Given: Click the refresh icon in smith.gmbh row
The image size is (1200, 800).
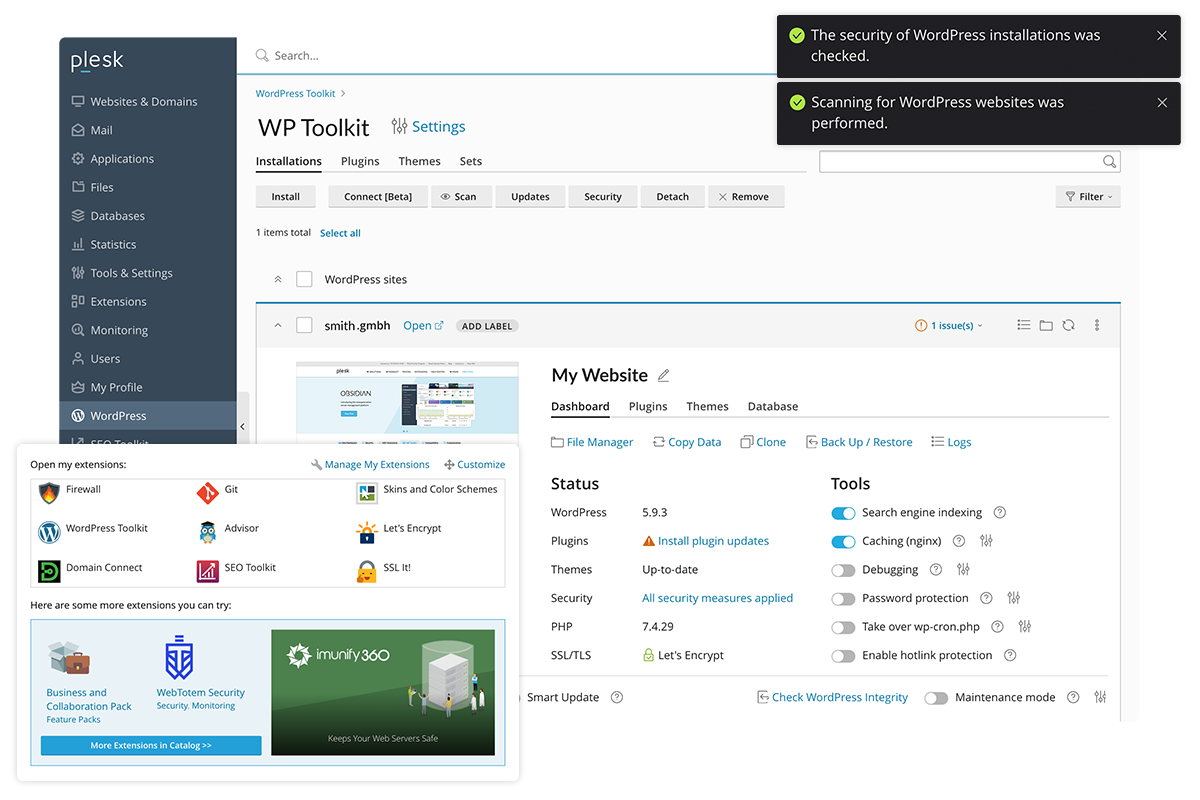Looking at the screenshot, I should click(x=1069, y=325).
